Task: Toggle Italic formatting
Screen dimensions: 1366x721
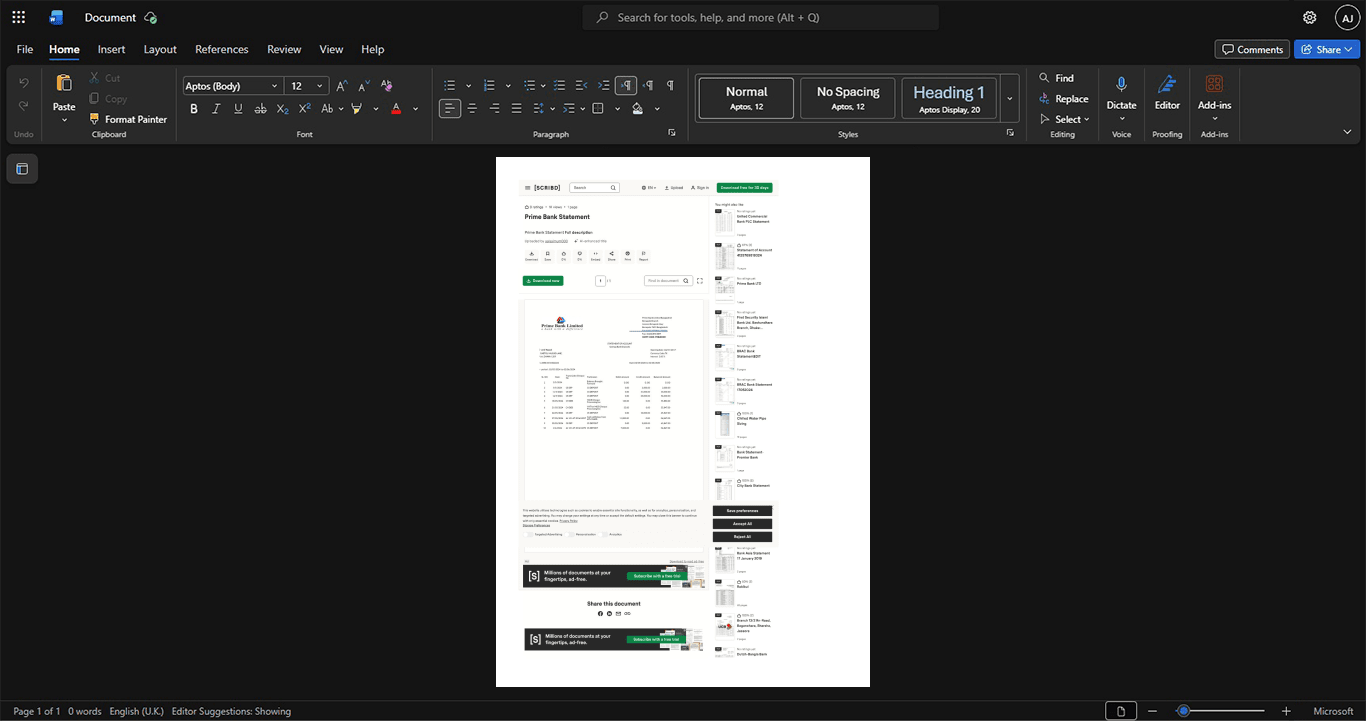Action: coord(216,108)
